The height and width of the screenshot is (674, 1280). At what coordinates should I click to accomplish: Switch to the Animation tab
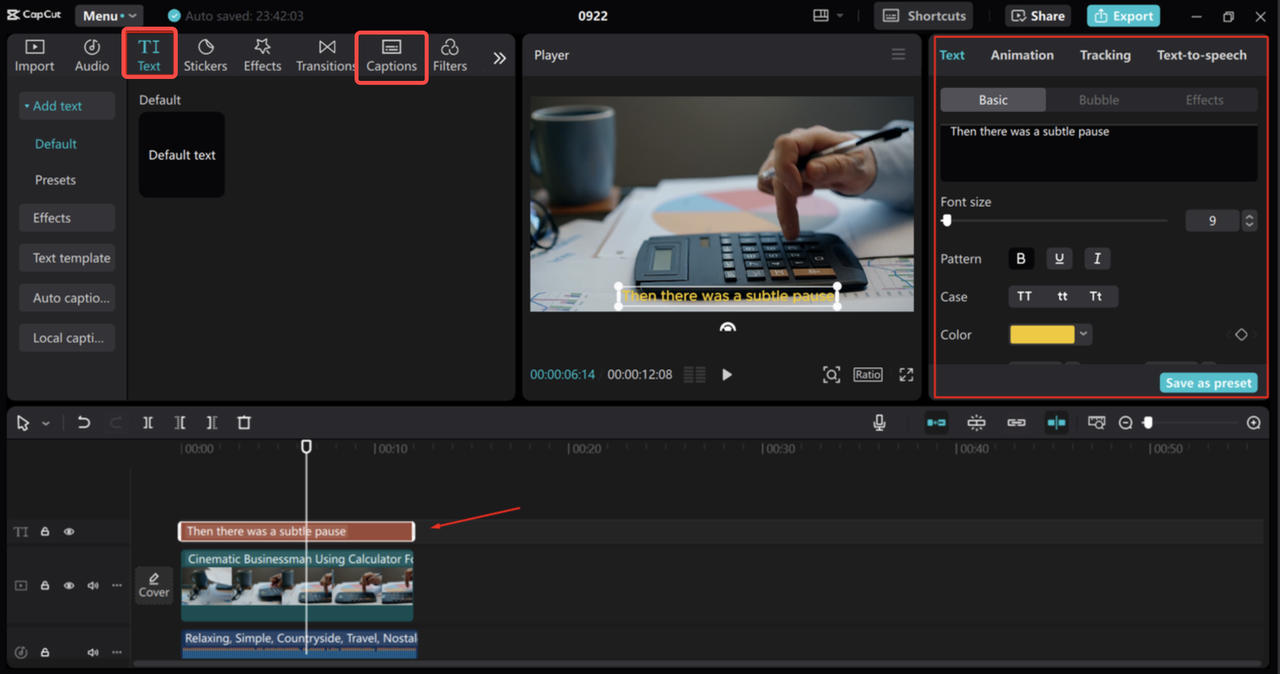(1022, 55)
